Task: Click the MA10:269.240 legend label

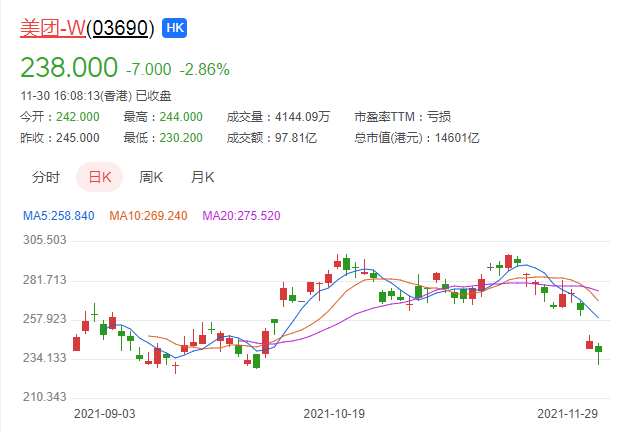Action: [x=148, y=216]
